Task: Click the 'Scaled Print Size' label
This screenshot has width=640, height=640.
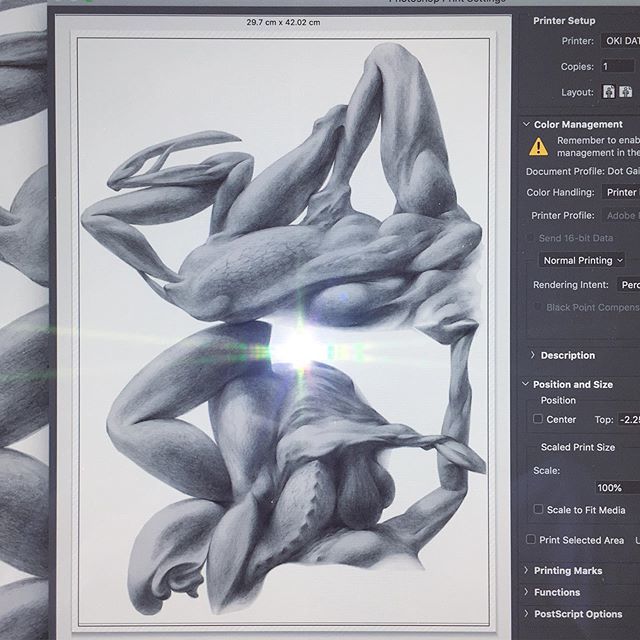Action: click(578, 447)
